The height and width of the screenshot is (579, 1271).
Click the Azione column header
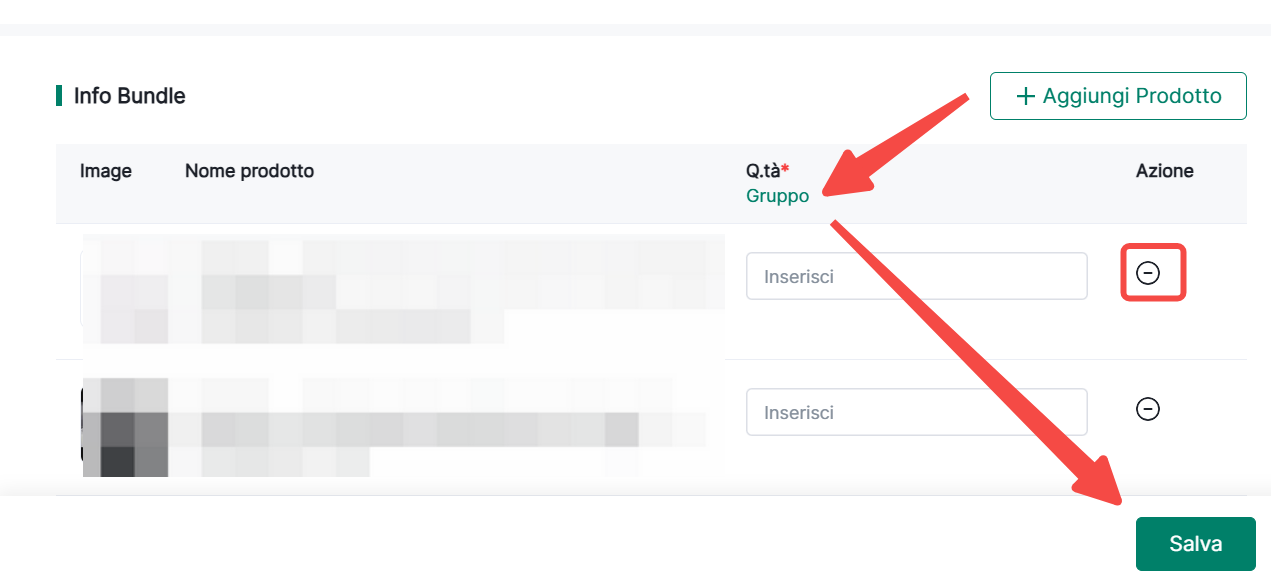click(x=1164, y=171)
